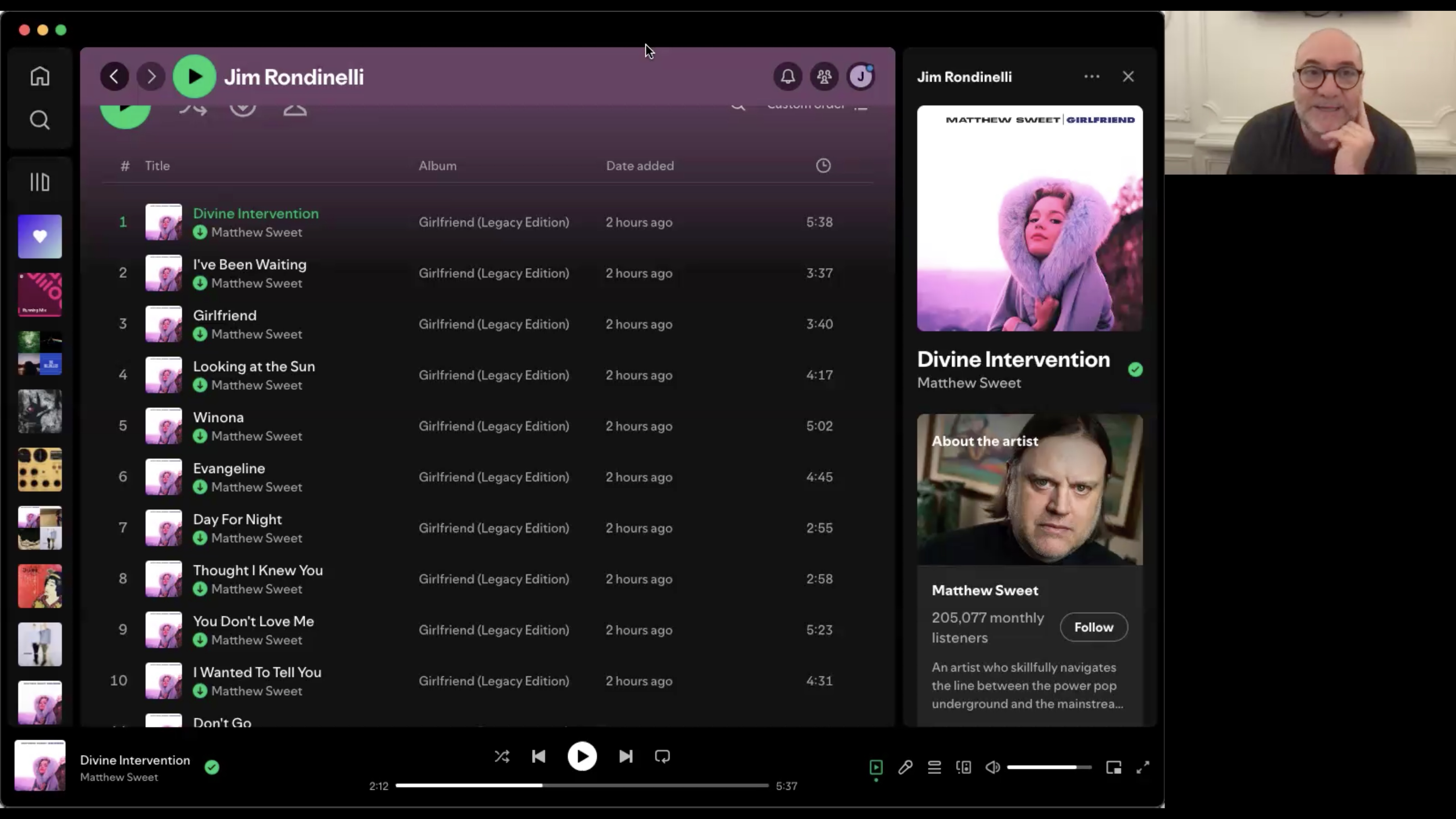Open the Home icon in sidebar
Screen dimensions: 1456x819
(x=40, y=76)
